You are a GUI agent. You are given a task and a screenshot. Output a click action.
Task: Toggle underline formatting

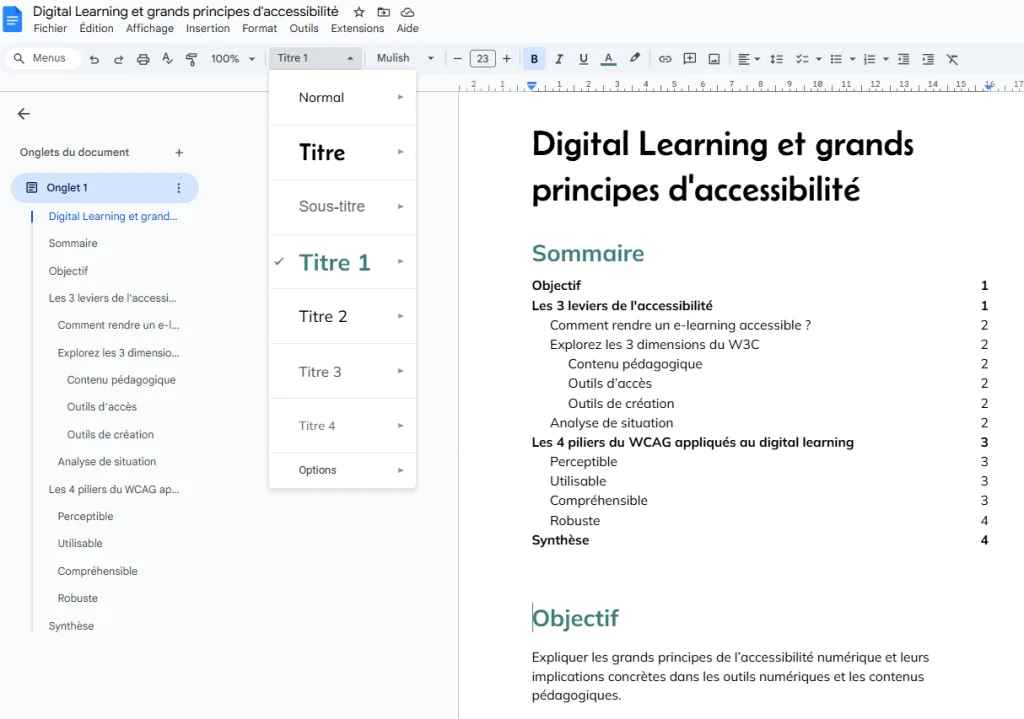click(582, 58)
